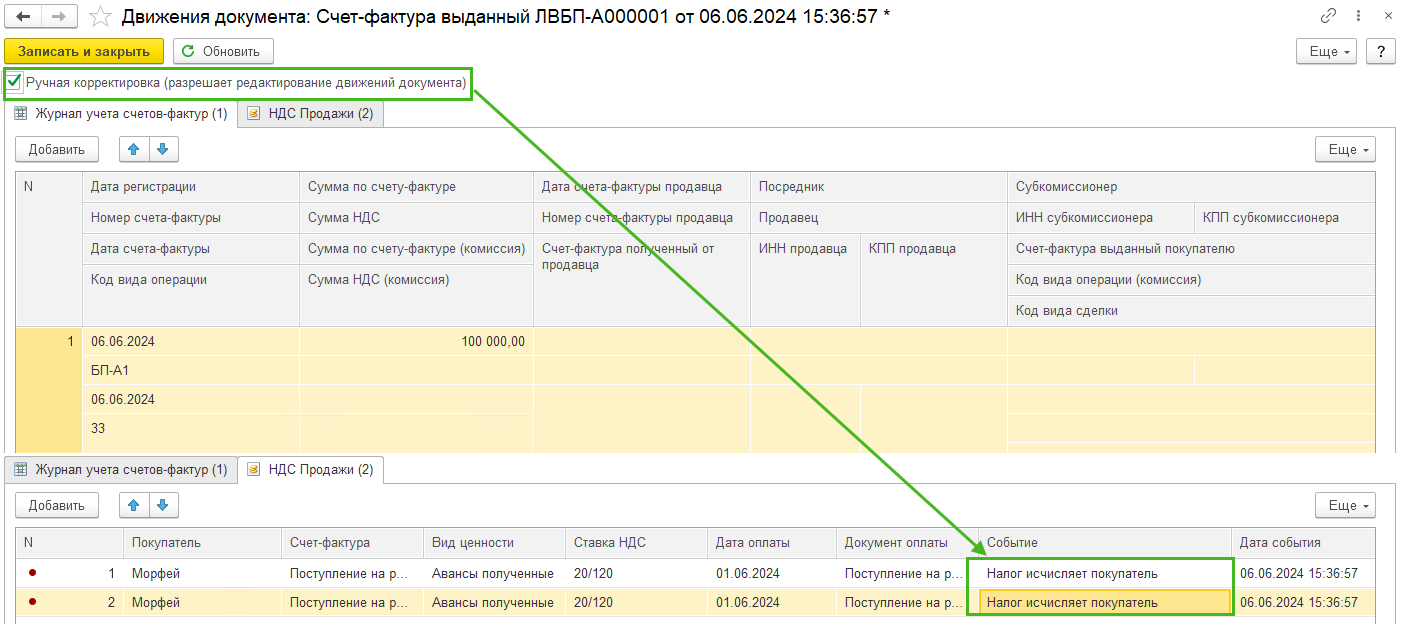
Task: Select the БП-А1 invoice number cell
Action: click(x=190, y=370)
